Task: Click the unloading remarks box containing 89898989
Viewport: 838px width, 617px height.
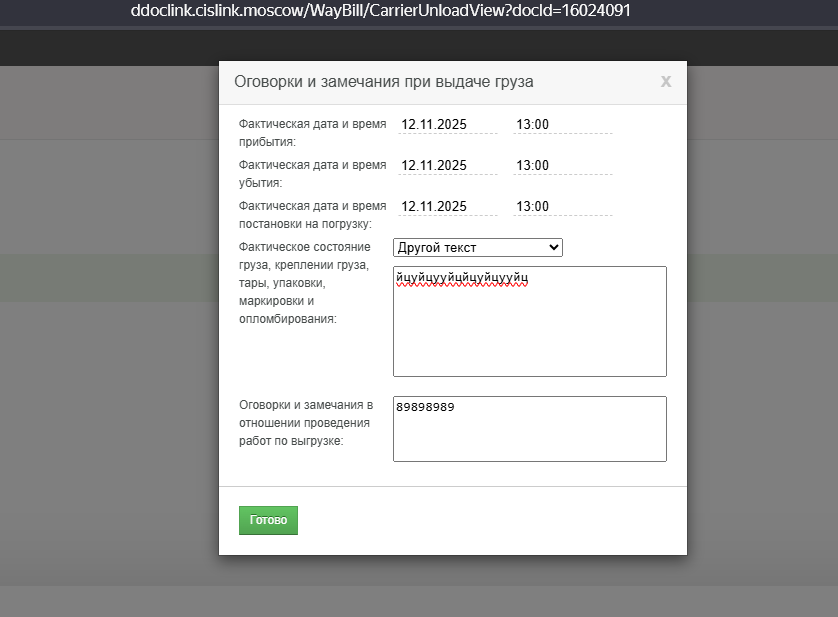Action: 530,429
